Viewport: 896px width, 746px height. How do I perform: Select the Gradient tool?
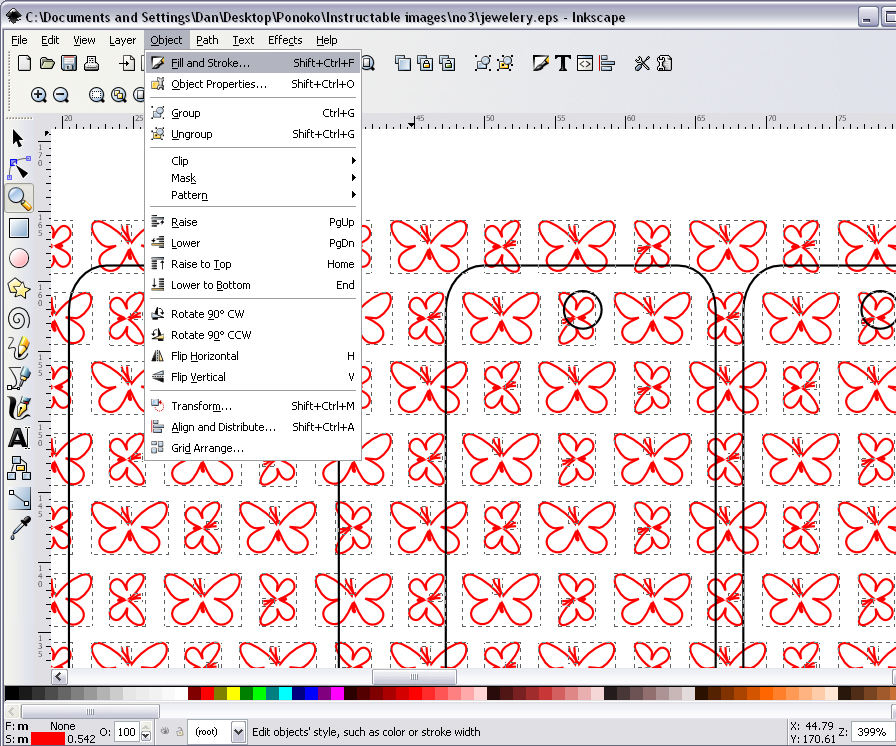click(19, 499)
